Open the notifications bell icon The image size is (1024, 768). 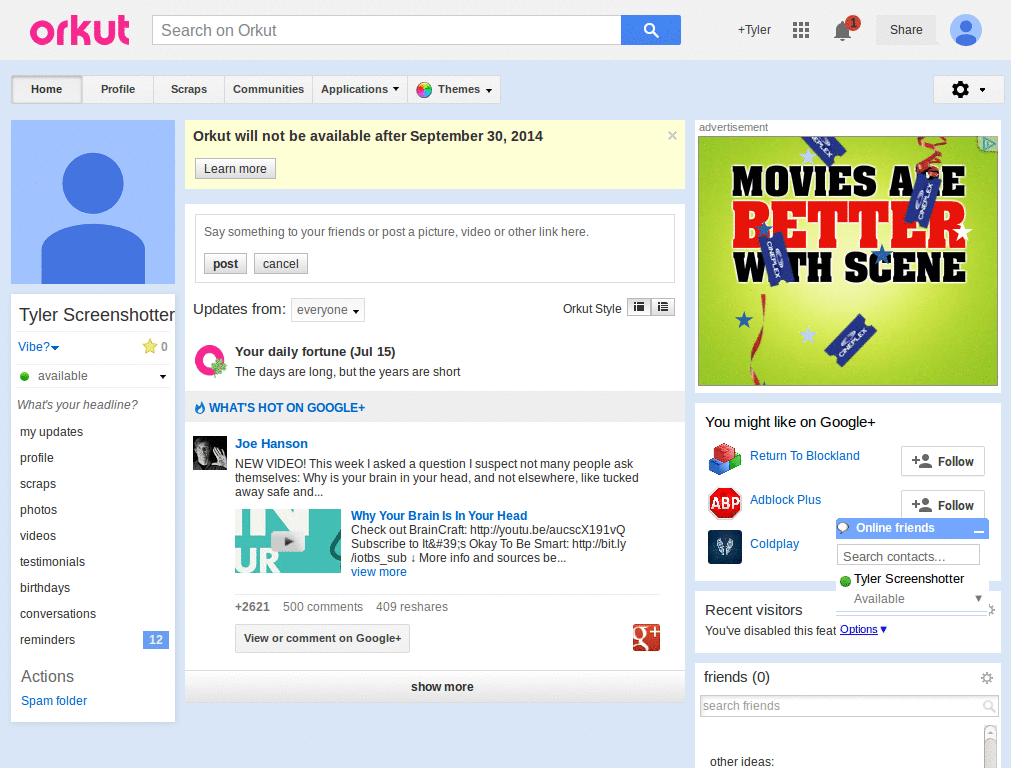pos(842,30)
